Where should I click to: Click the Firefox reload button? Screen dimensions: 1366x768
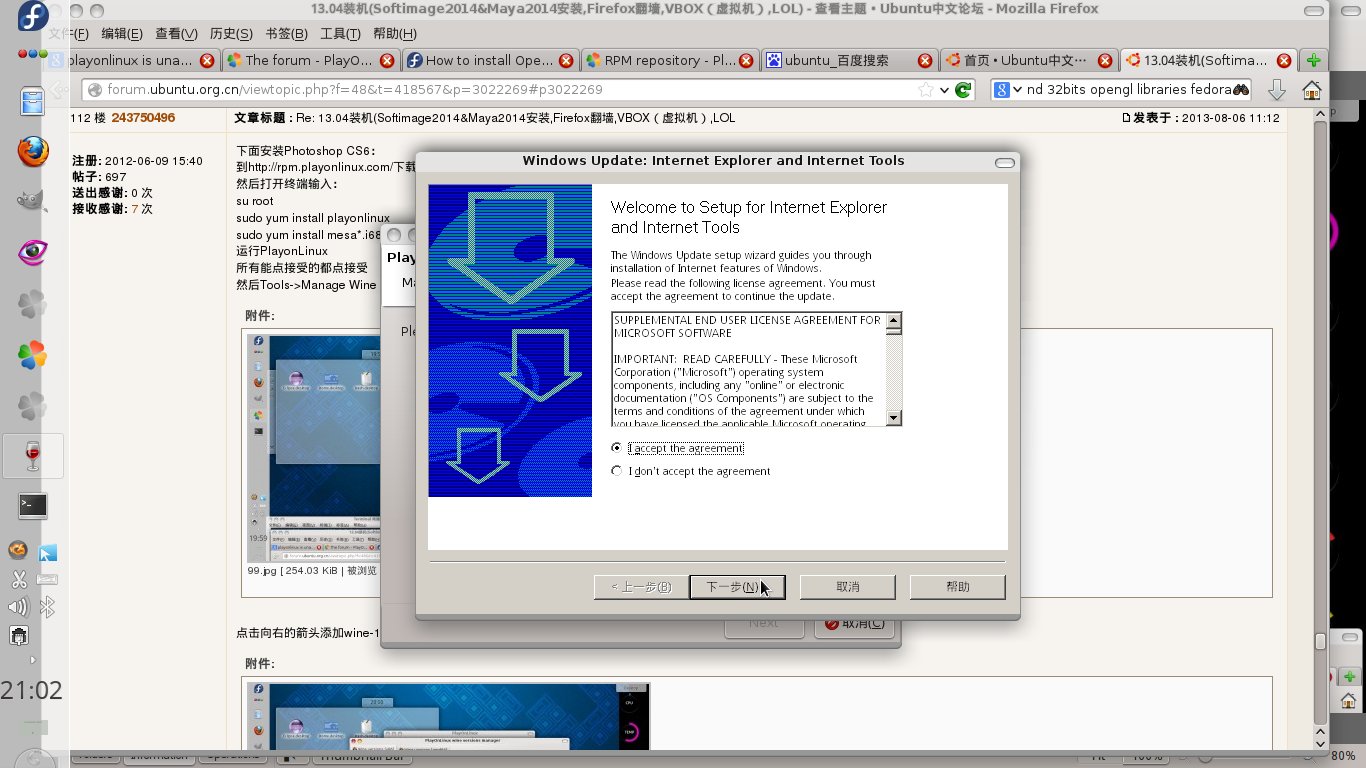(963, 90)
